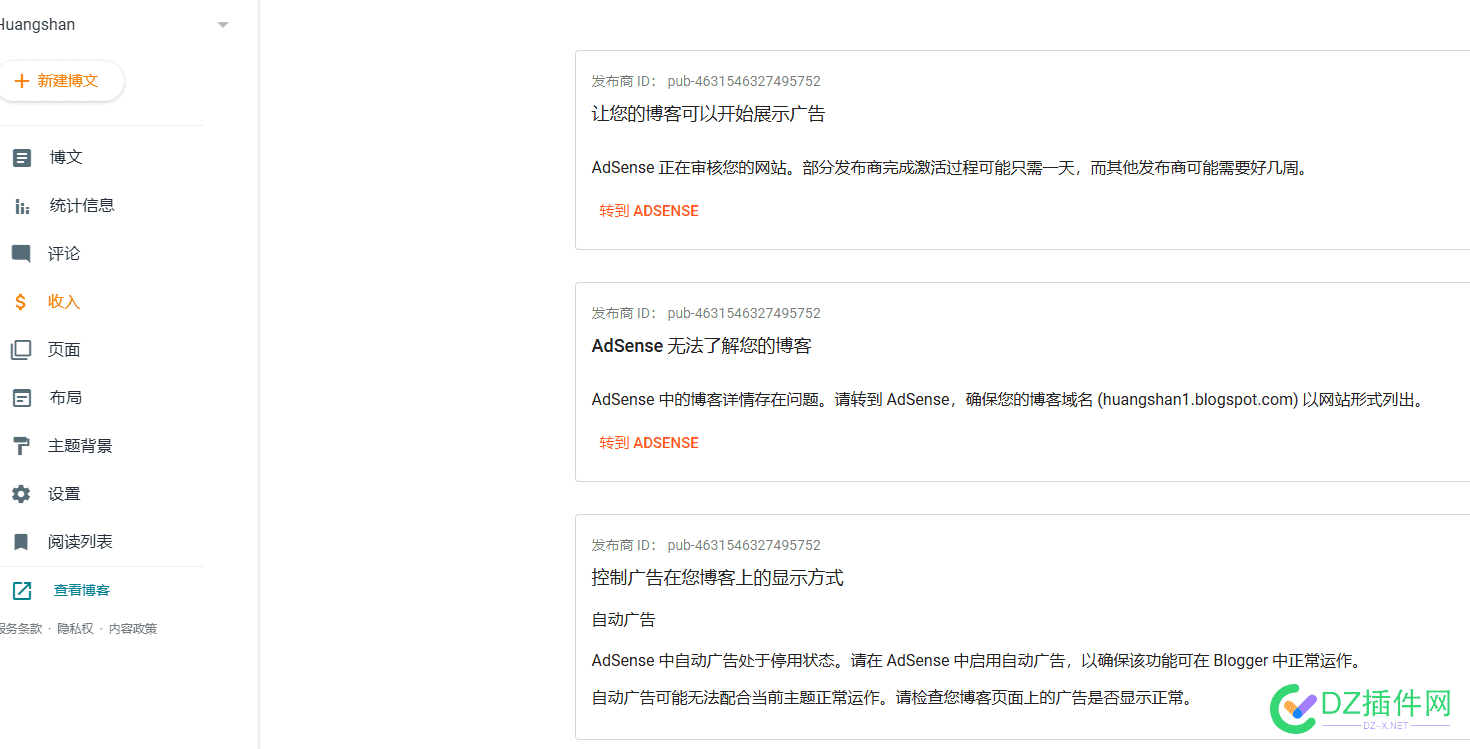Open the 内容政策 content policy link
Screen dimensions: 1470x749
[x=133, y=629]
